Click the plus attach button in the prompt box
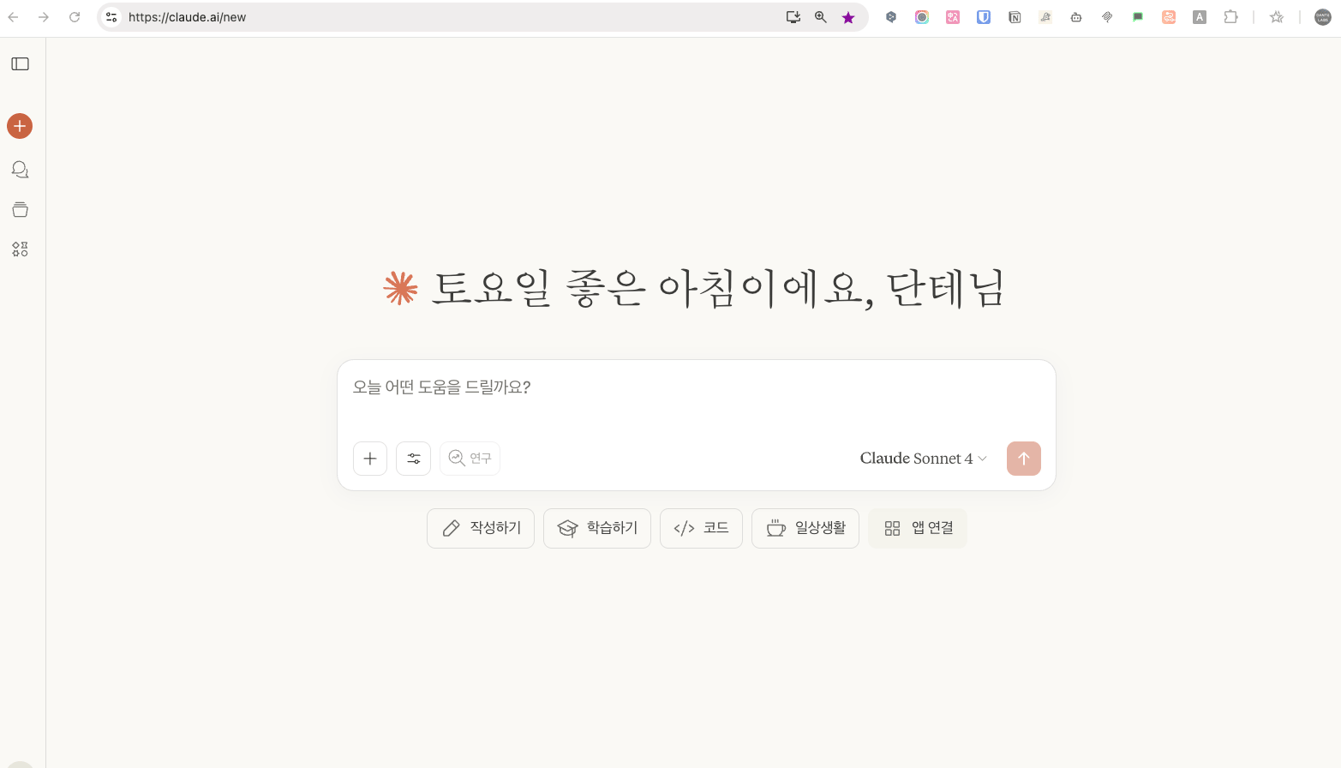 tap(370, 458)
